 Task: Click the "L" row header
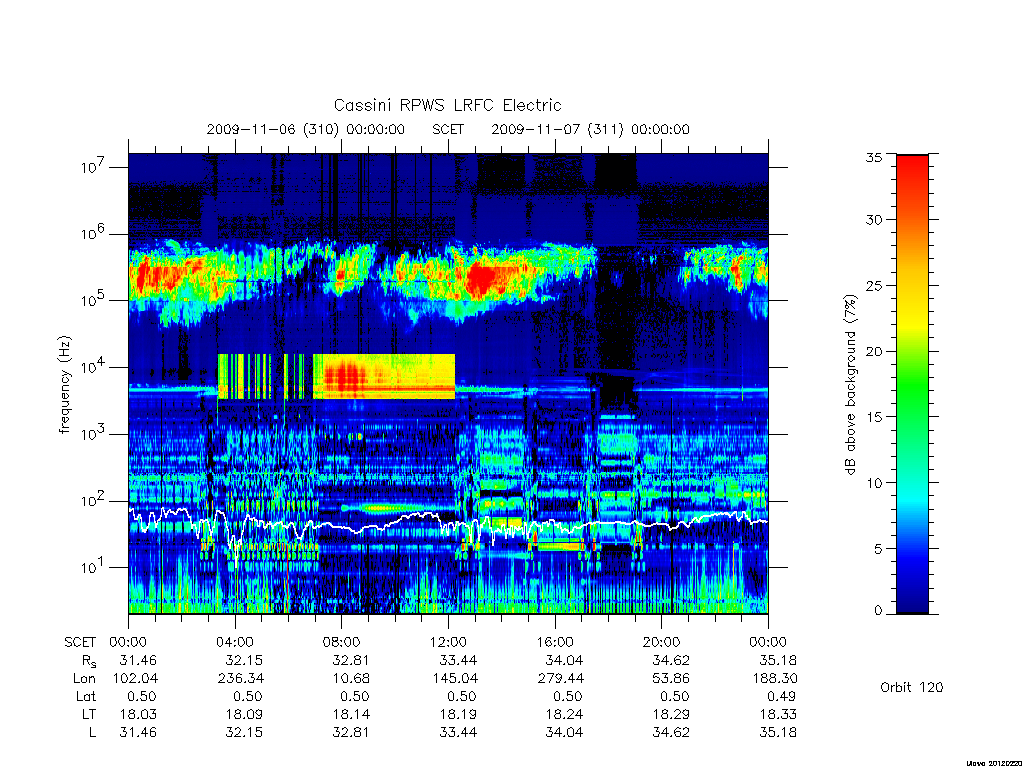(x=92, y=732)
